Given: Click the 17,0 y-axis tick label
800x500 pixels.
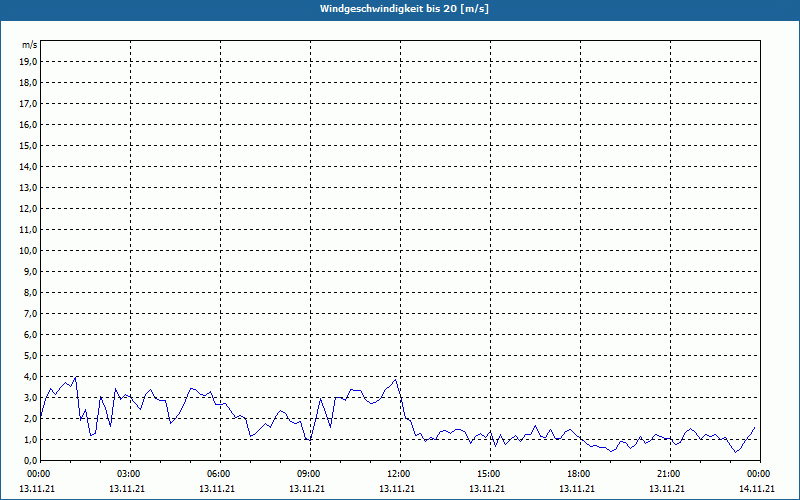Looking at the screenshot, I should [x=29, y=103].
